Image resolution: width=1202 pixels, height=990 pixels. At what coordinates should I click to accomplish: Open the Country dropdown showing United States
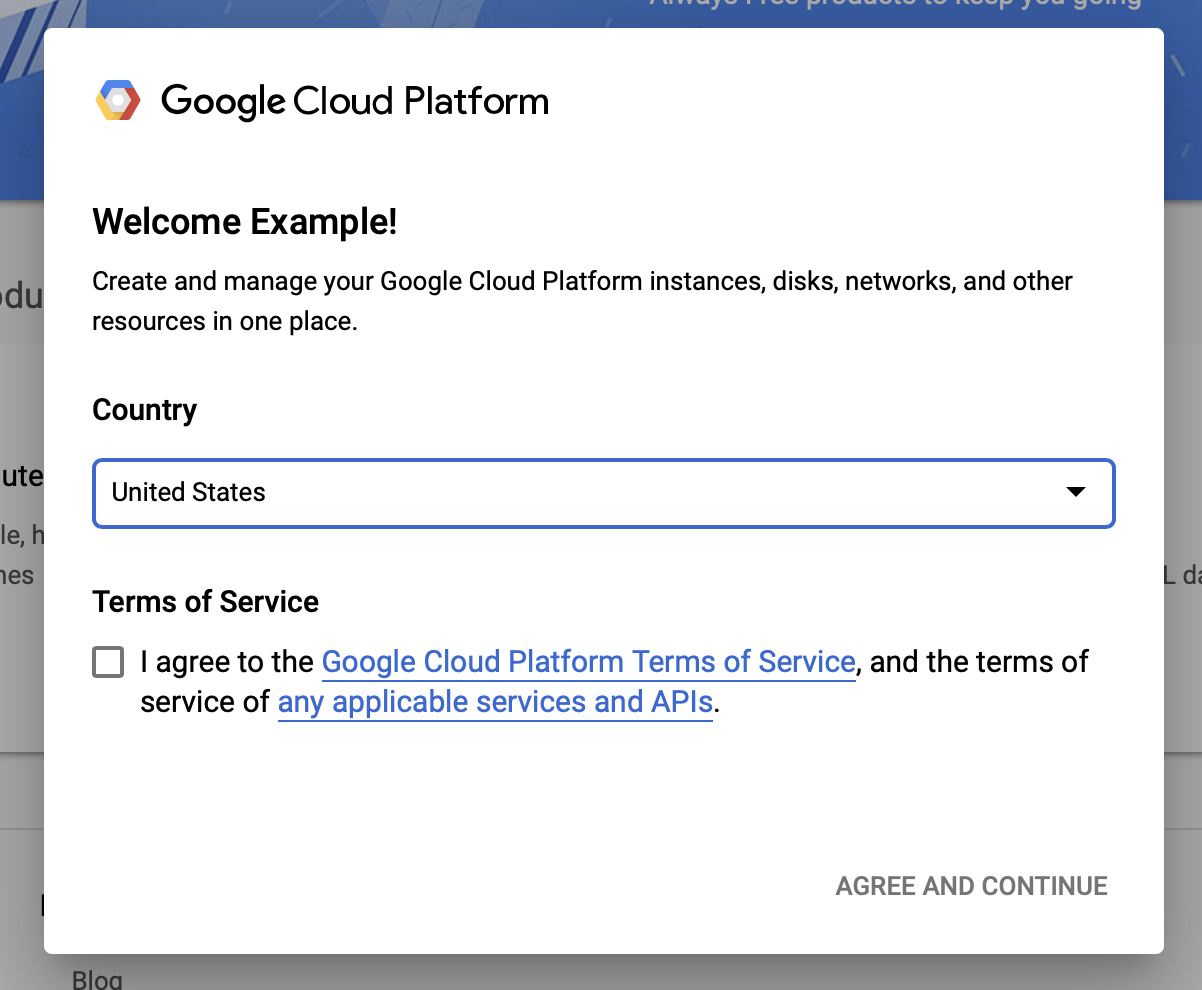[x=602, y=492]
